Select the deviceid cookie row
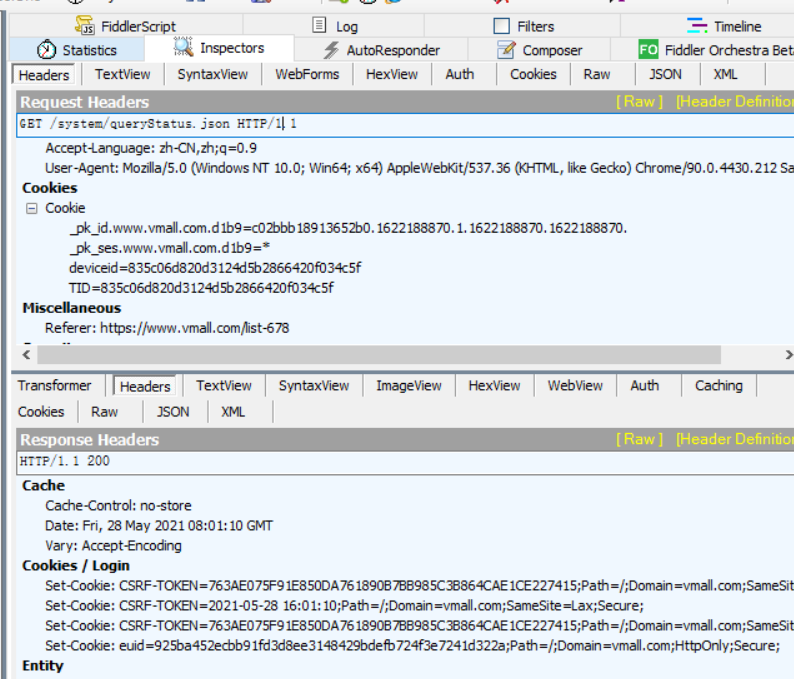 [215, 268]
